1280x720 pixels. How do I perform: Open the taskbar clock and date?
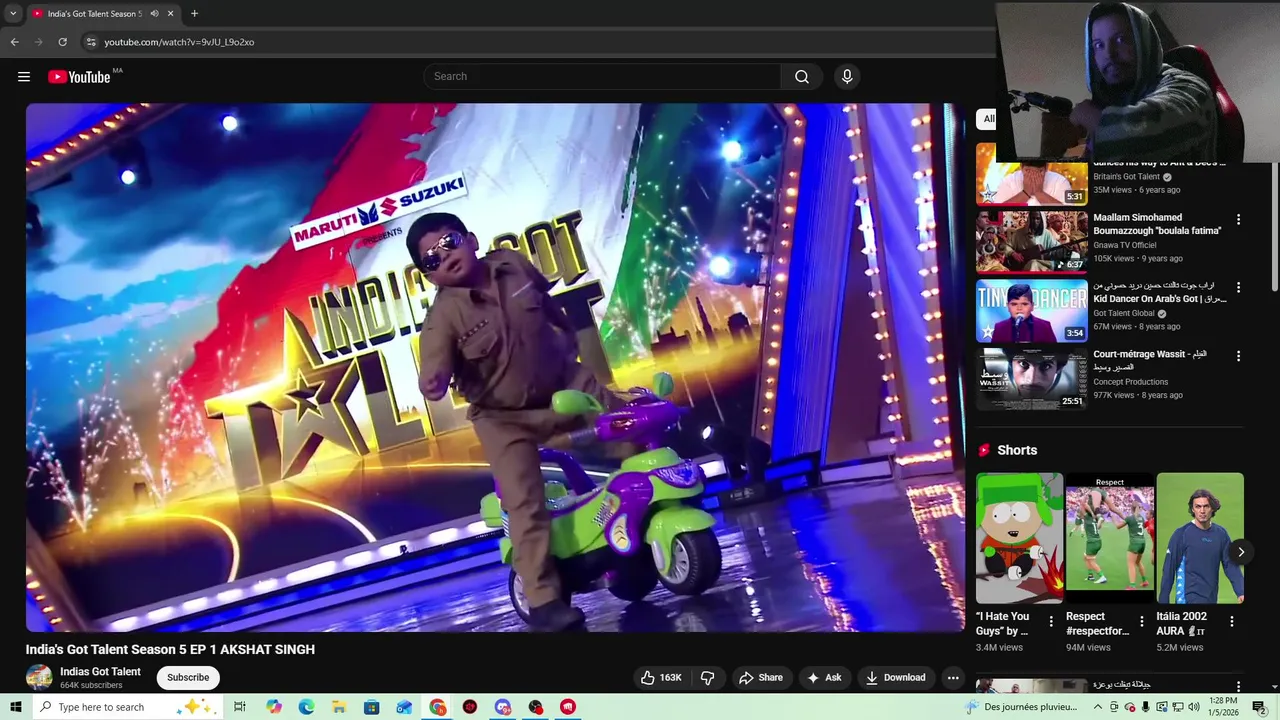tap(1223, 707)
